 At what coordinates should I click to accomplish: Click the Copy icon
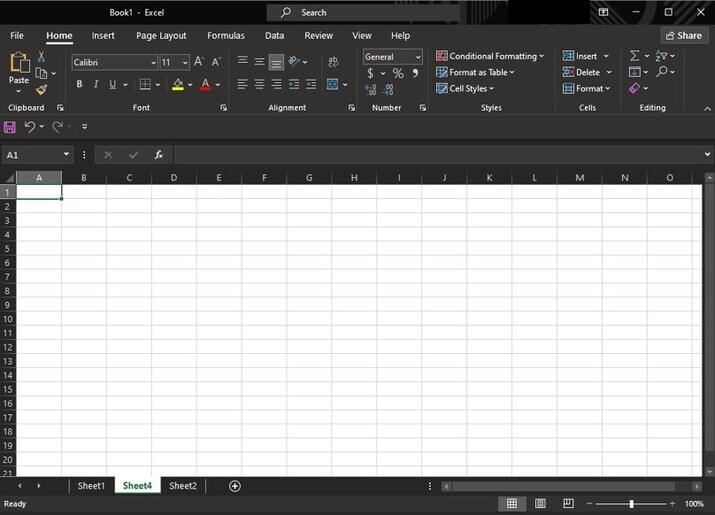coord(41,73)
